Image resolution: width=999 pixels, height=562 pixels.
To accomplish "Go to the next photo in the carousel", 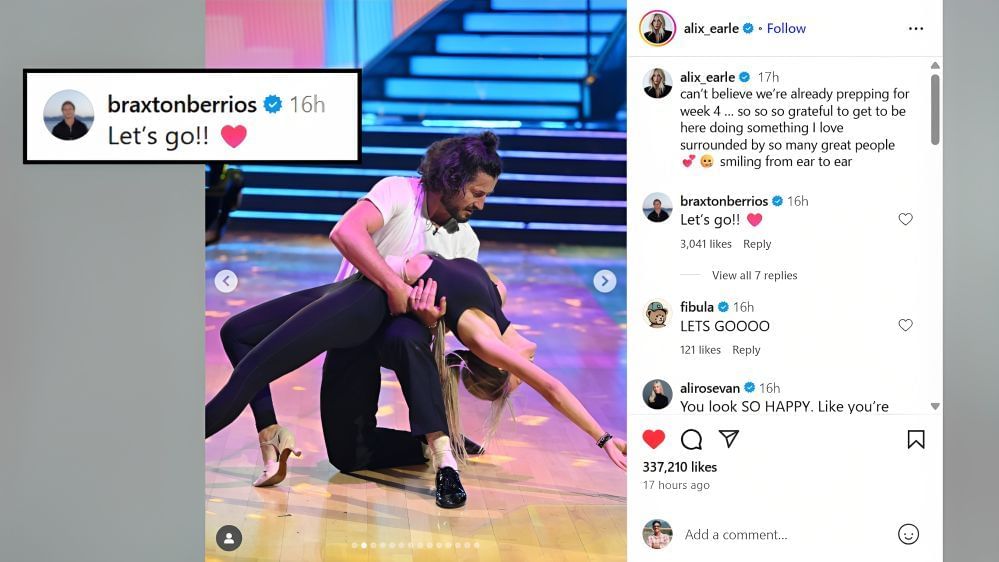I will (604, 280).
